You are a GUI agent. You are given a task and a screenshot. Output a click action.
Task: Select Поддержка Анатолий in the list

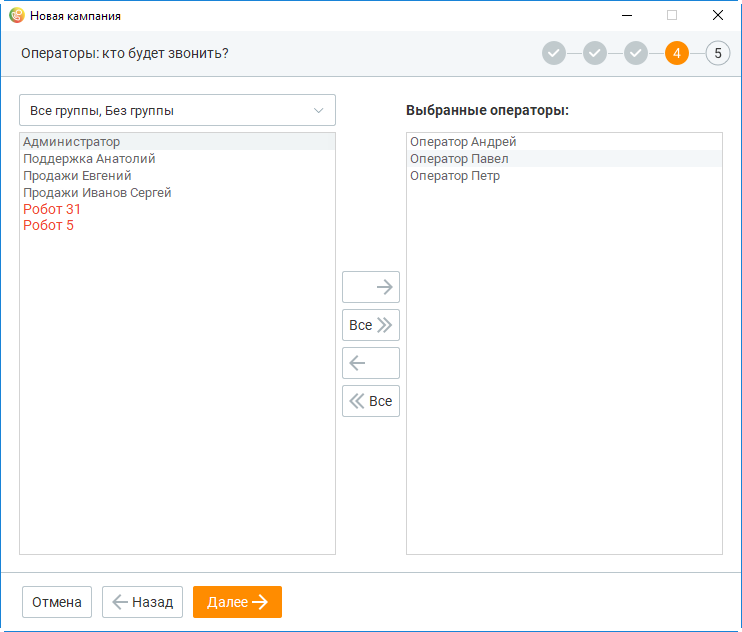point(177,158)
